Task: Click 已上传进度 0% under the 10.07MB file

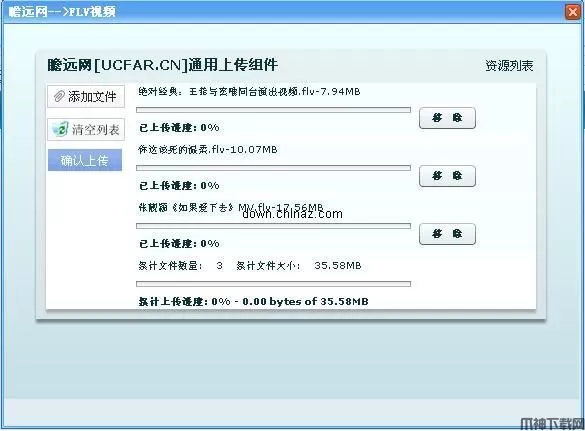Action: pos(179,185)
